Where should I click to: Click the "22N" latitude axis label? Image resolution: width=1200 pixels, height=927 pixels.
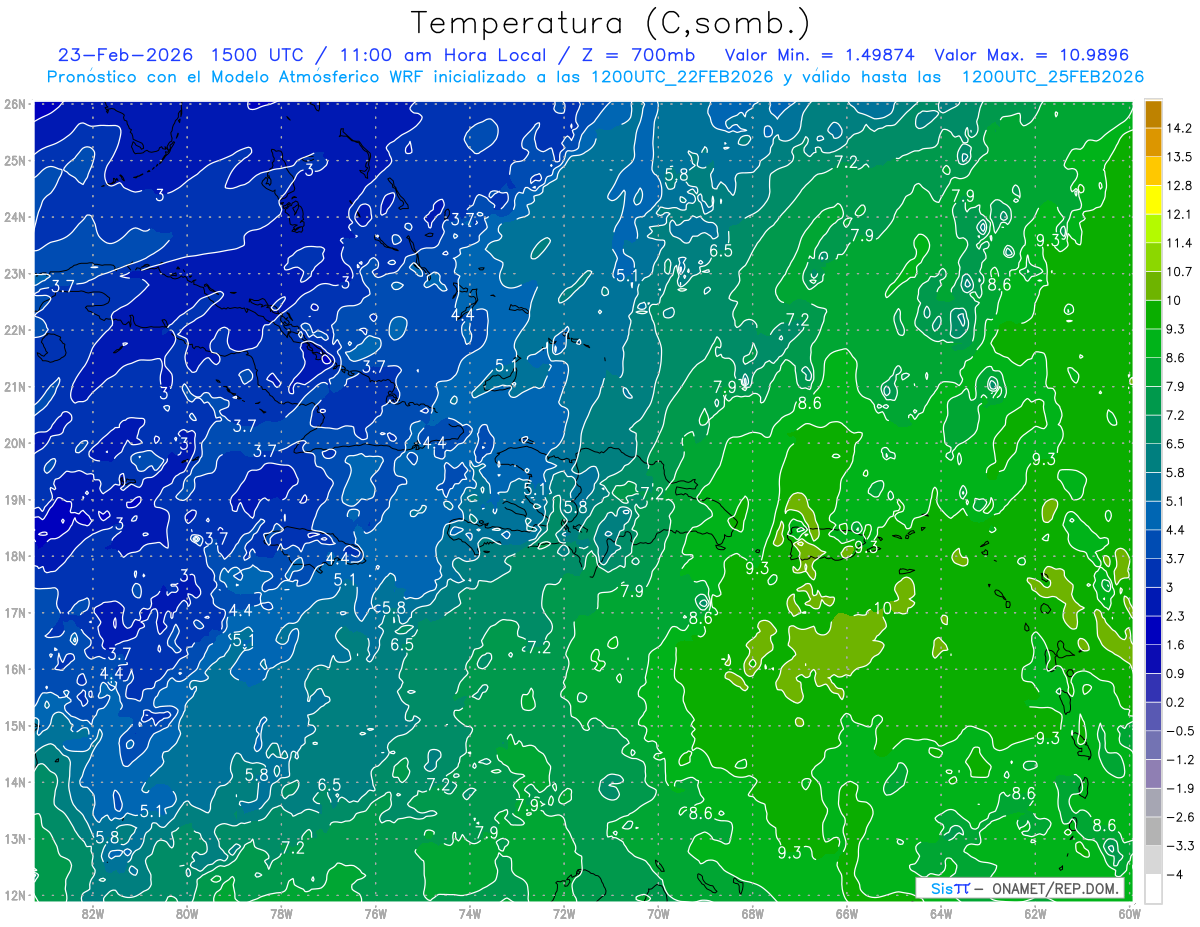point(15,330)
